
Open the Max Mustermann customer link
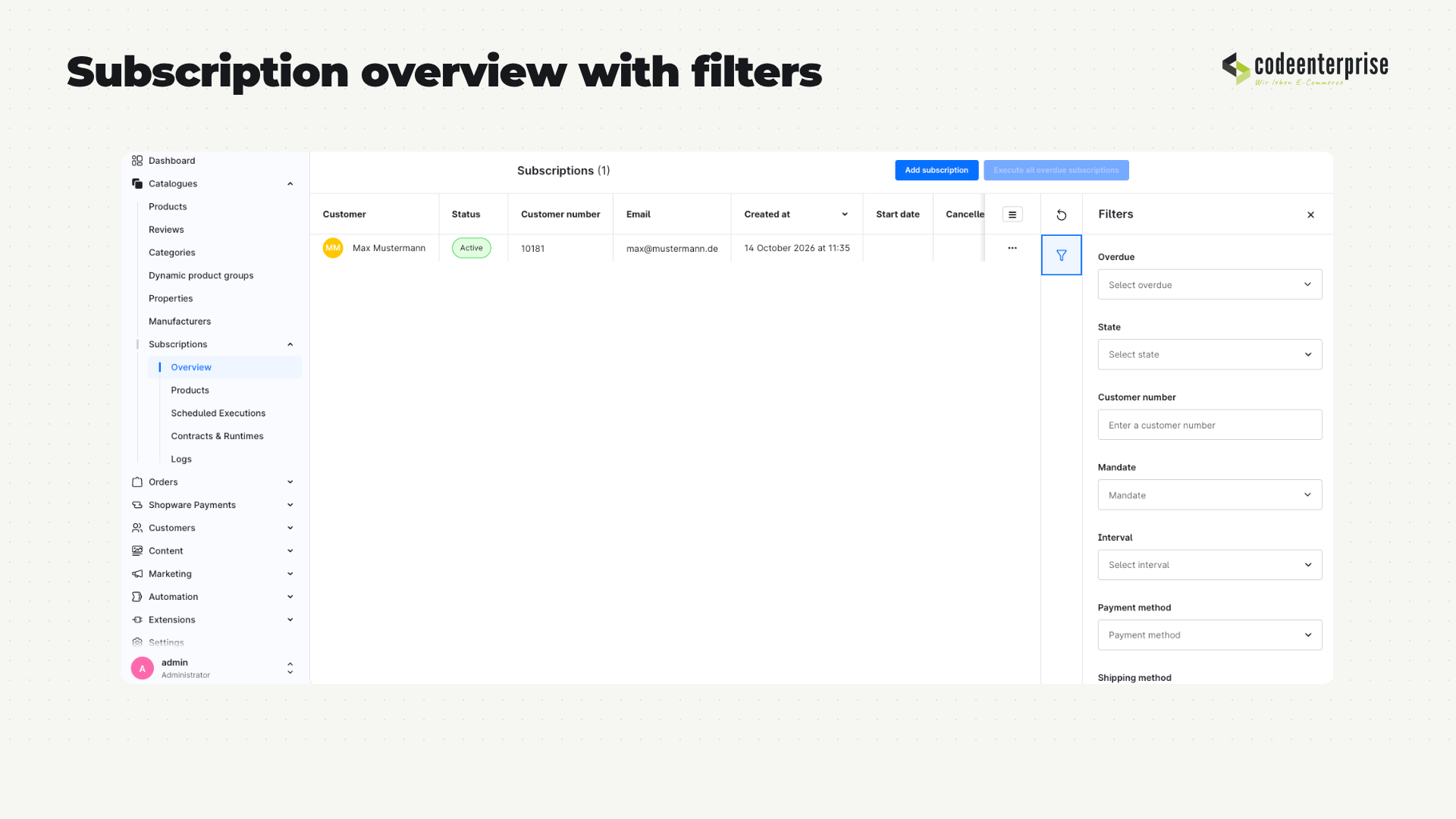coord(389,248)
